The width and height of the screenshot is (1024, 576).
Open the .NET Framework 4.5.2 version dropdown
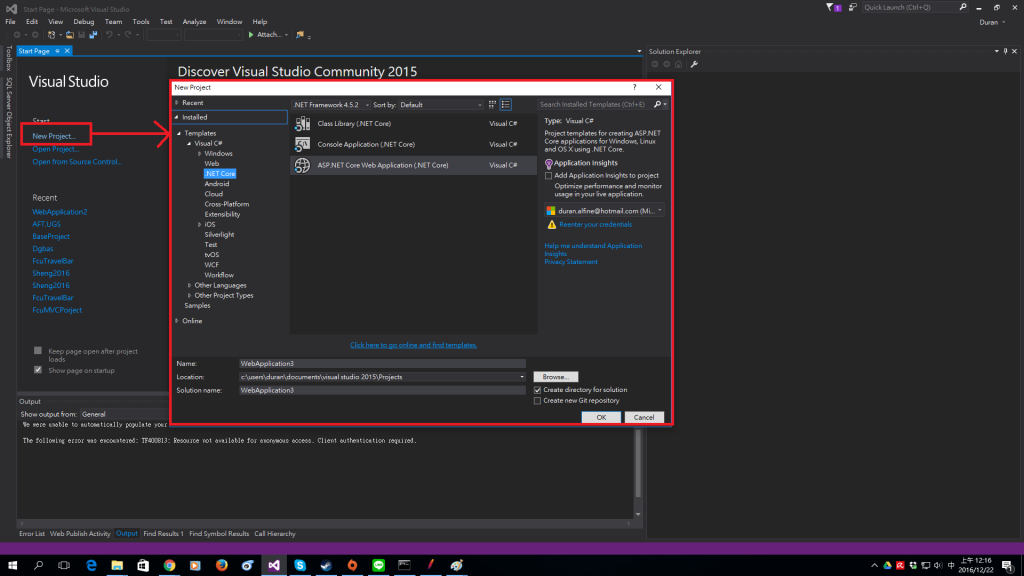click(x=330, y=104)
